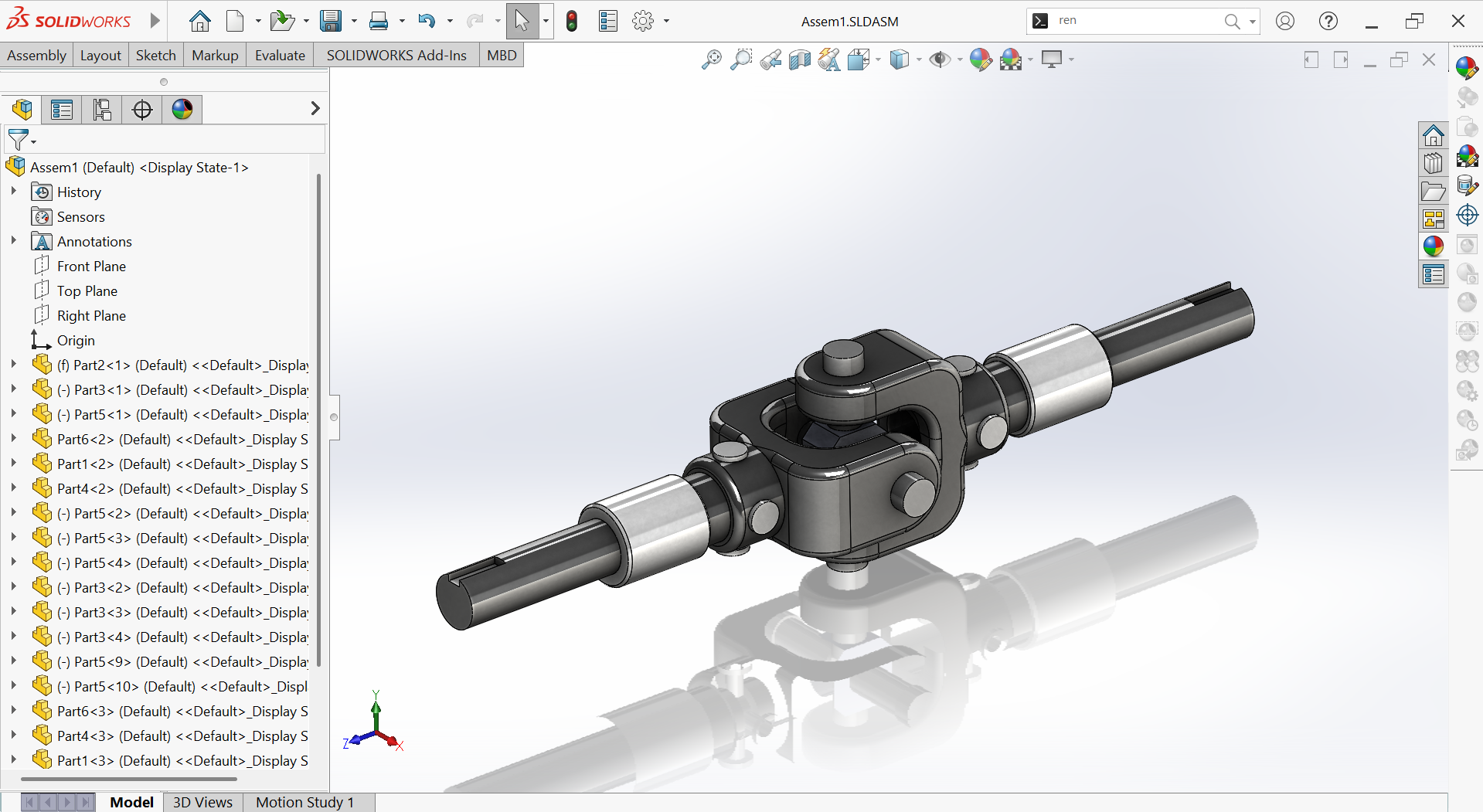Open the Options gear icon
Screen dimensions: 1483x812
pos(643,21)
